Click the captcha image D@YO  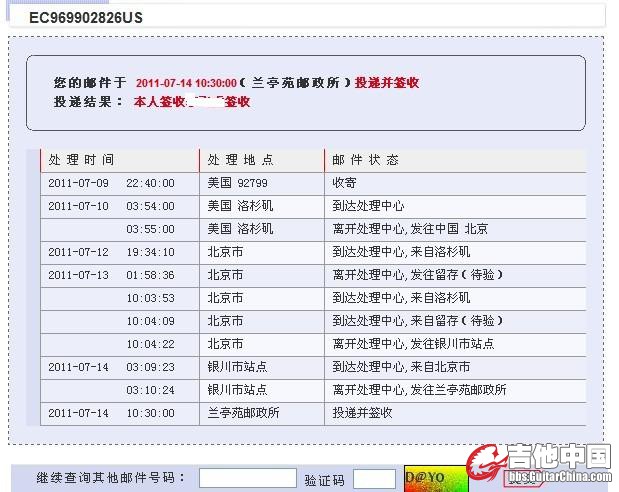[435, 478]
